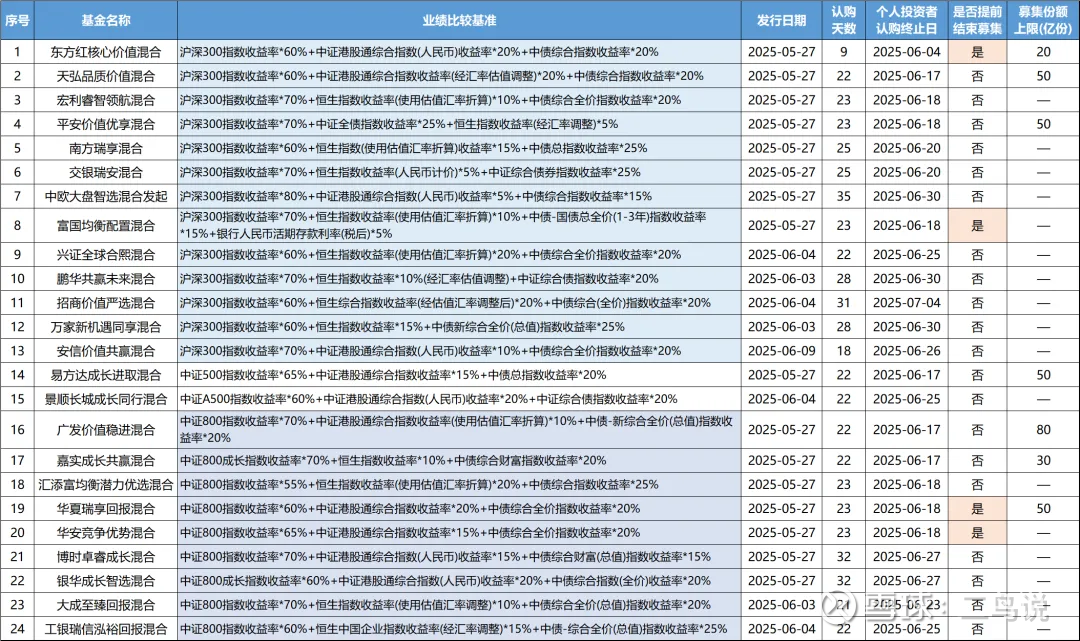Select the share cap 80 for 广发价值稳进混合
The width and height of the screenshot is (1080, 641).
coord(1043,430)
